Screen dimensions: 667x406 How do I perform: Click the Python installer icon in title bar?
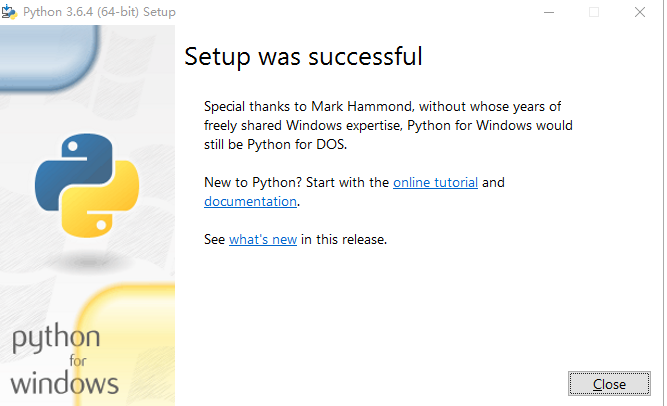(x=9, y=11)
